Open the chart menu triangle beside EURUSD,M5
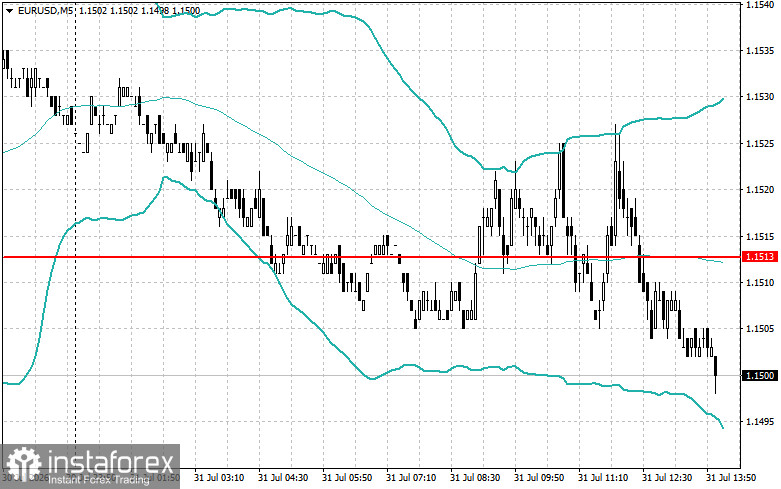This screenshot has height=489, width=781. pyautogui.click(x=9, y=10)
